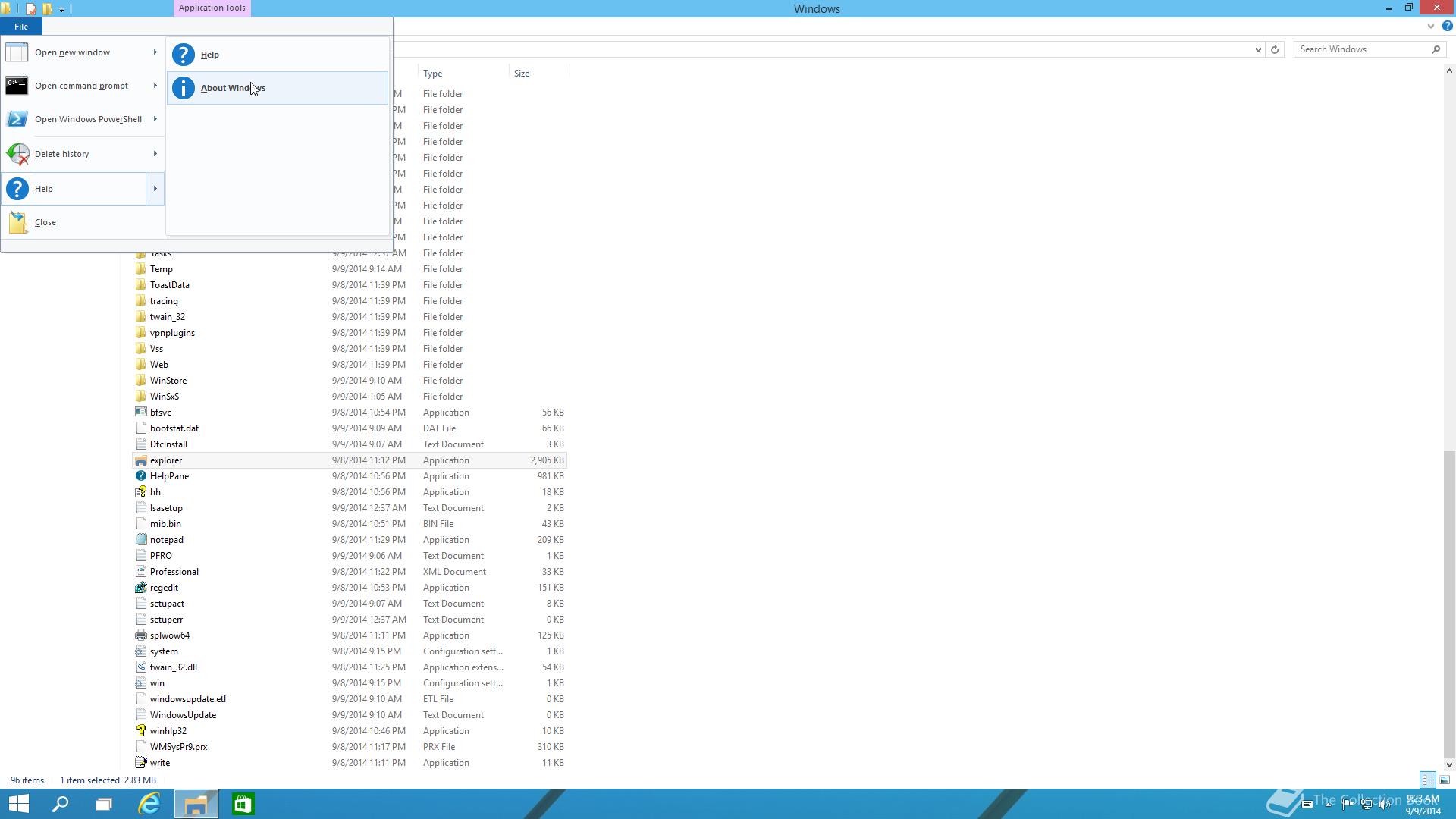Select the winhlp32 application icon
The width and height of the screenshot is (1456, 819).
[x=140, y=731]
